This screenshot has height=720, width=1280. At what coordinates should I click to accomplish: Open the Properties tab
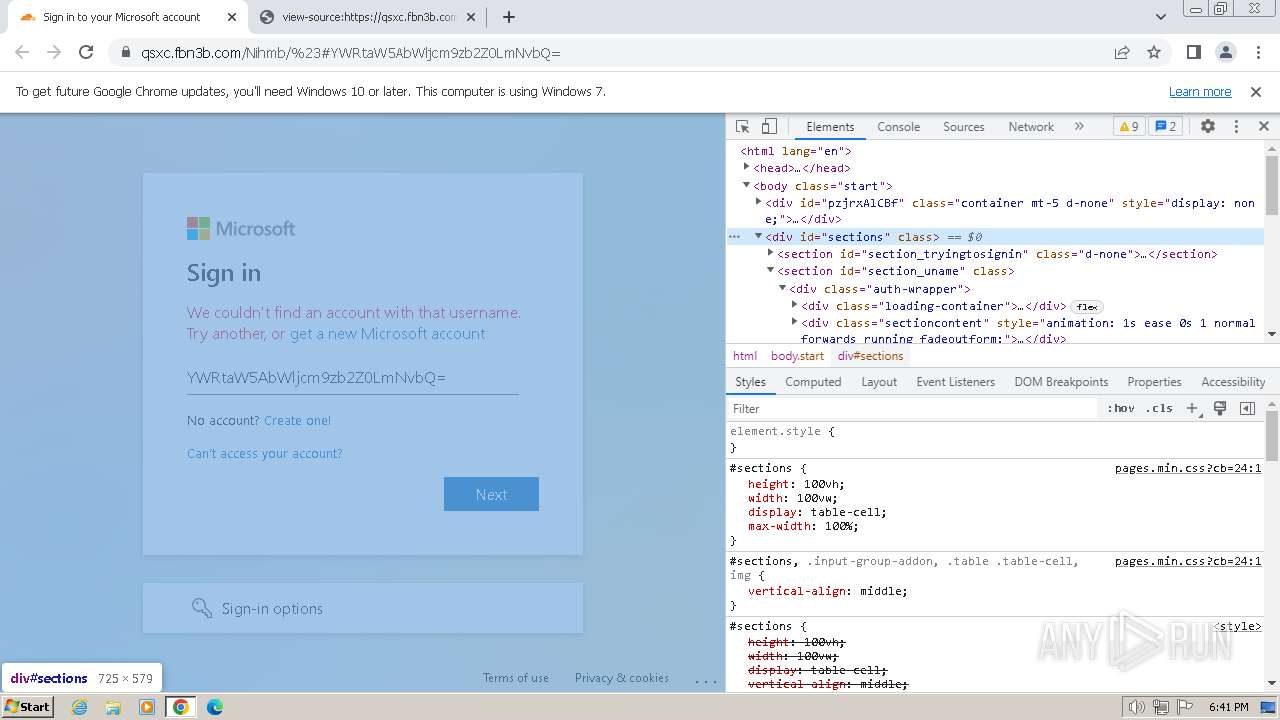[x=1154, y=382]
